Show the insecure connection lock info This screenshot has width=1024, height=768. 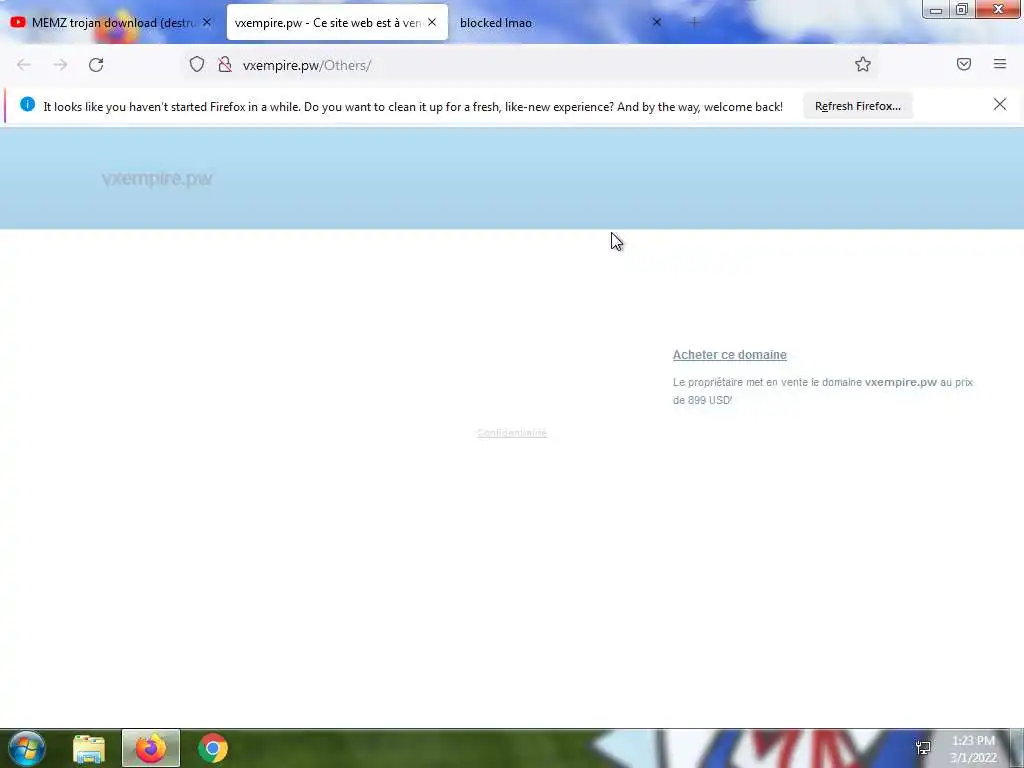pos(225,64)
